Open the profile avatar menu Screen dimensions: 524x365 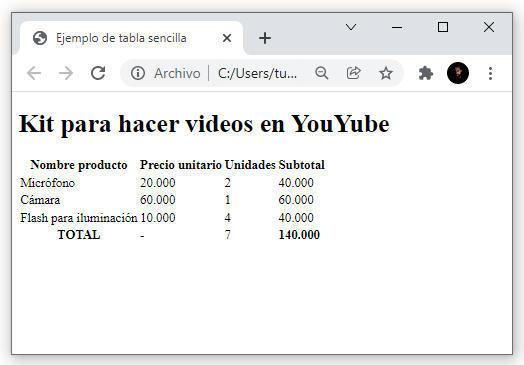click(x=458, y=73)
